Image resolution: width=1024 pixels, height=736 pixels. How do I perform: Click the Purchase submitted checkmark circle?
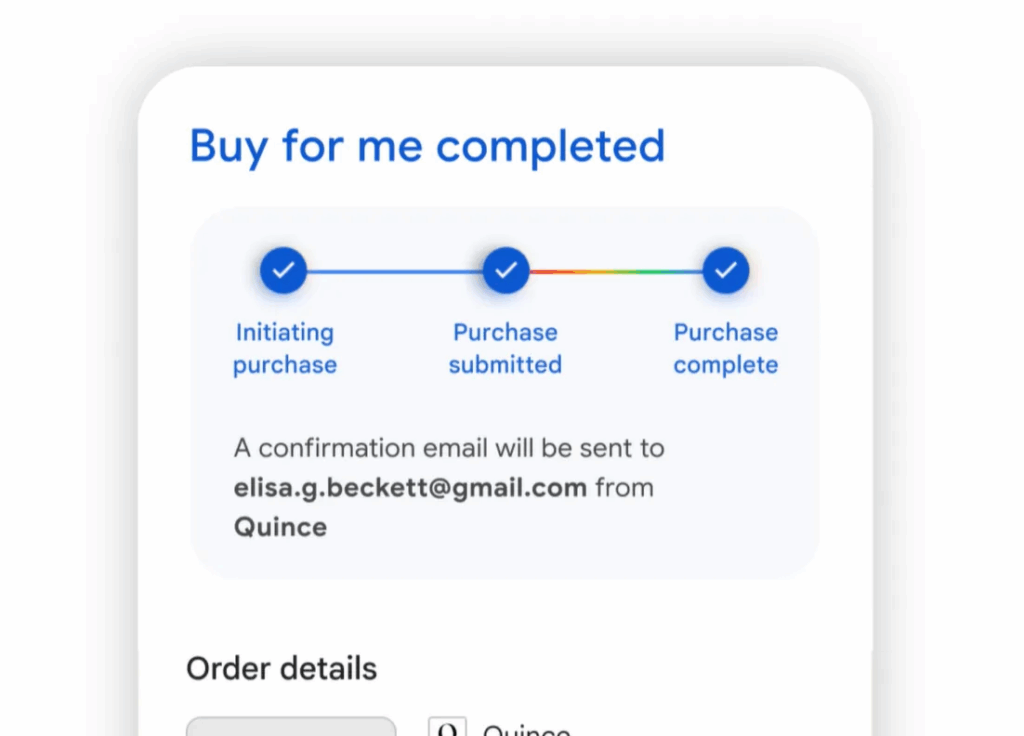point(506,270)
